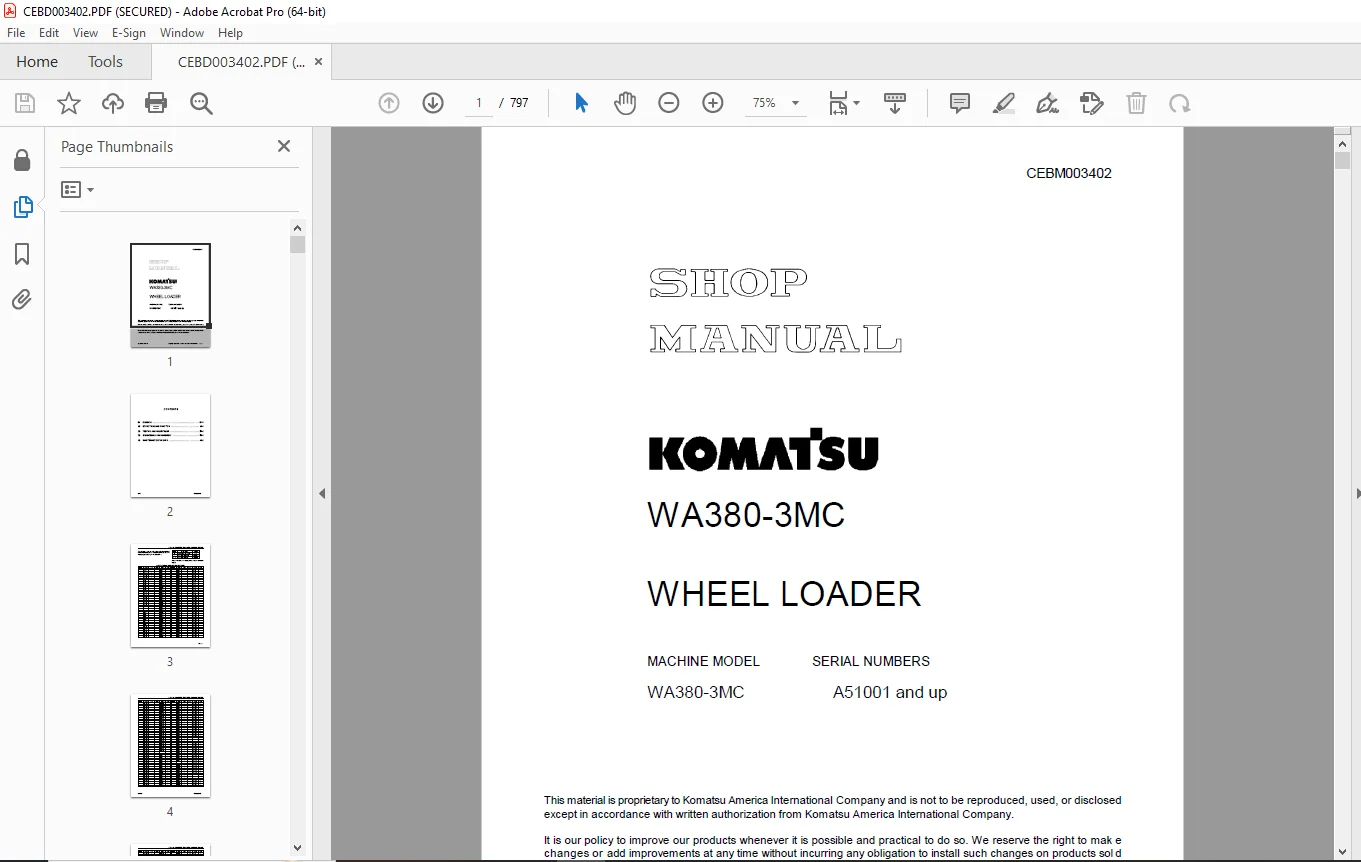The height and width of the screenshot is (862, 1361).
Task: Click the page number input field
Action: coord(479,103)
